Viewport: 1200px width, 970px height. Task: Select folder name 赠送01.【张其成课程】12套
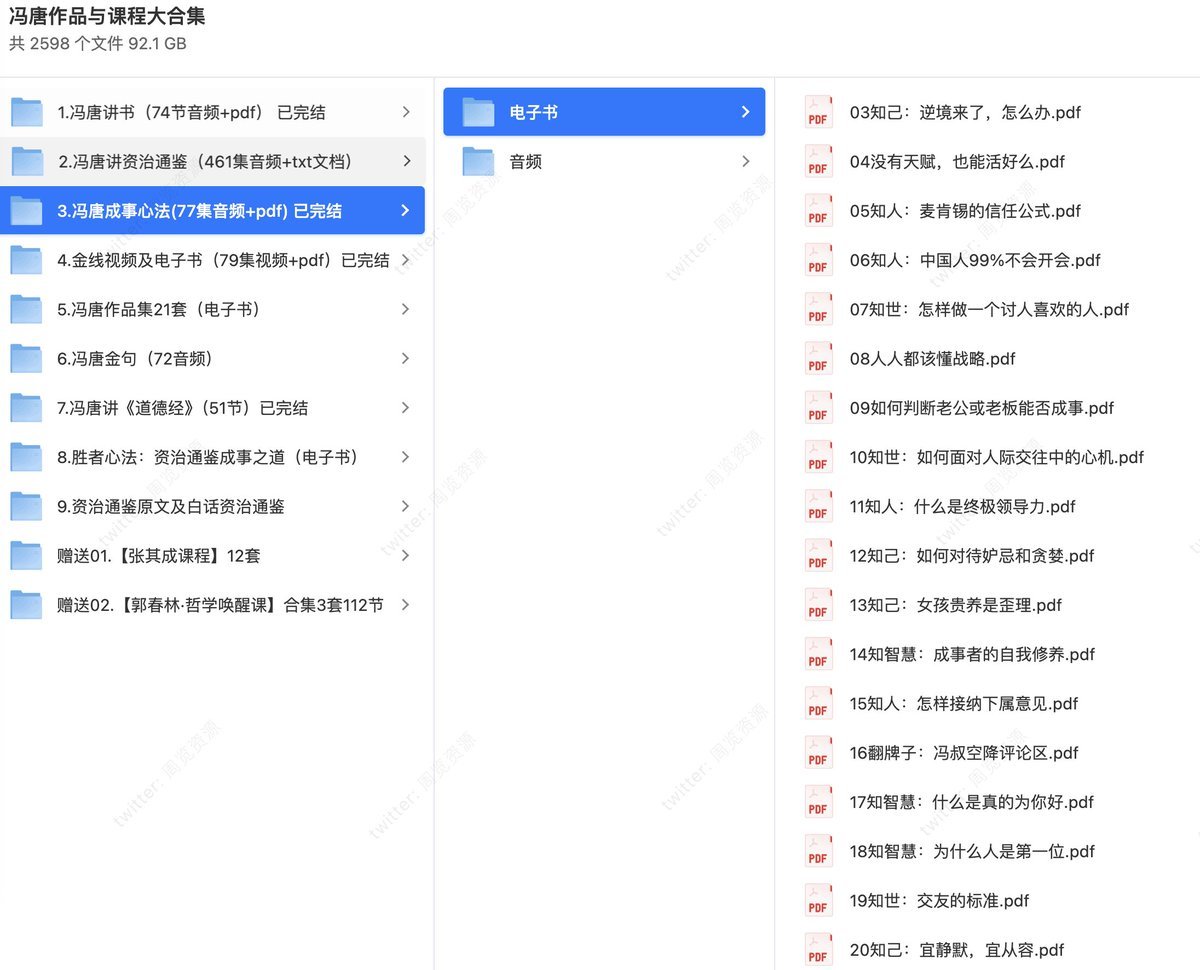click(x=159, y=555)
